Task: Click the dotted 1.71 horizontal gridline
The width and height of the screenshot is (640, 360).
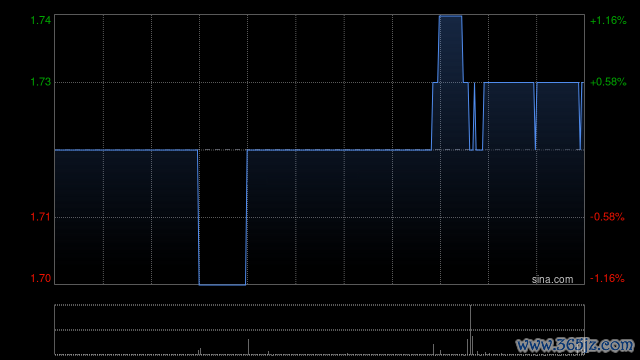Action: 319,217
